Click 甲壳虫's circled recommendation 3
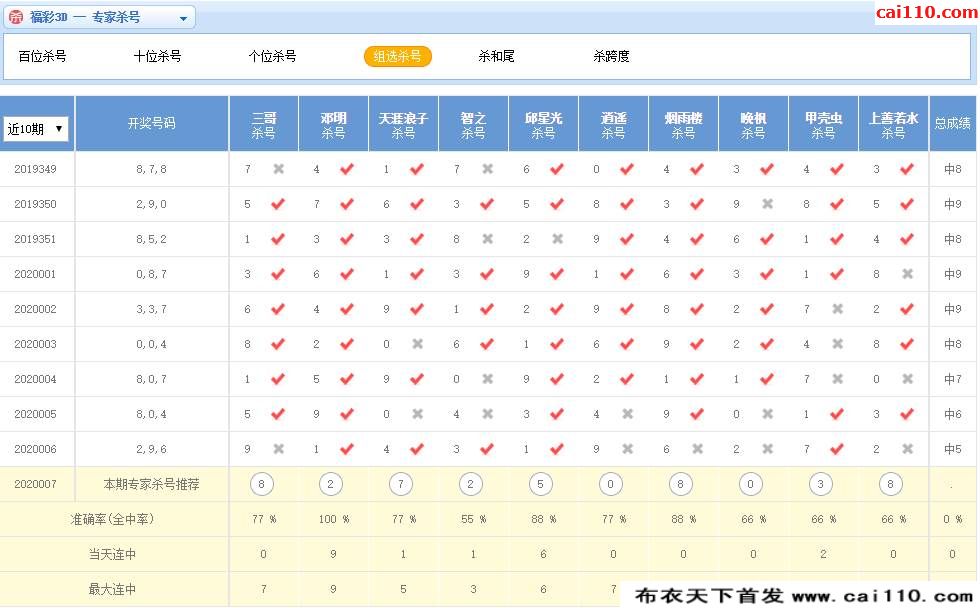The width and height of the screenshot is (980, 608). click(x=821, y=484)
